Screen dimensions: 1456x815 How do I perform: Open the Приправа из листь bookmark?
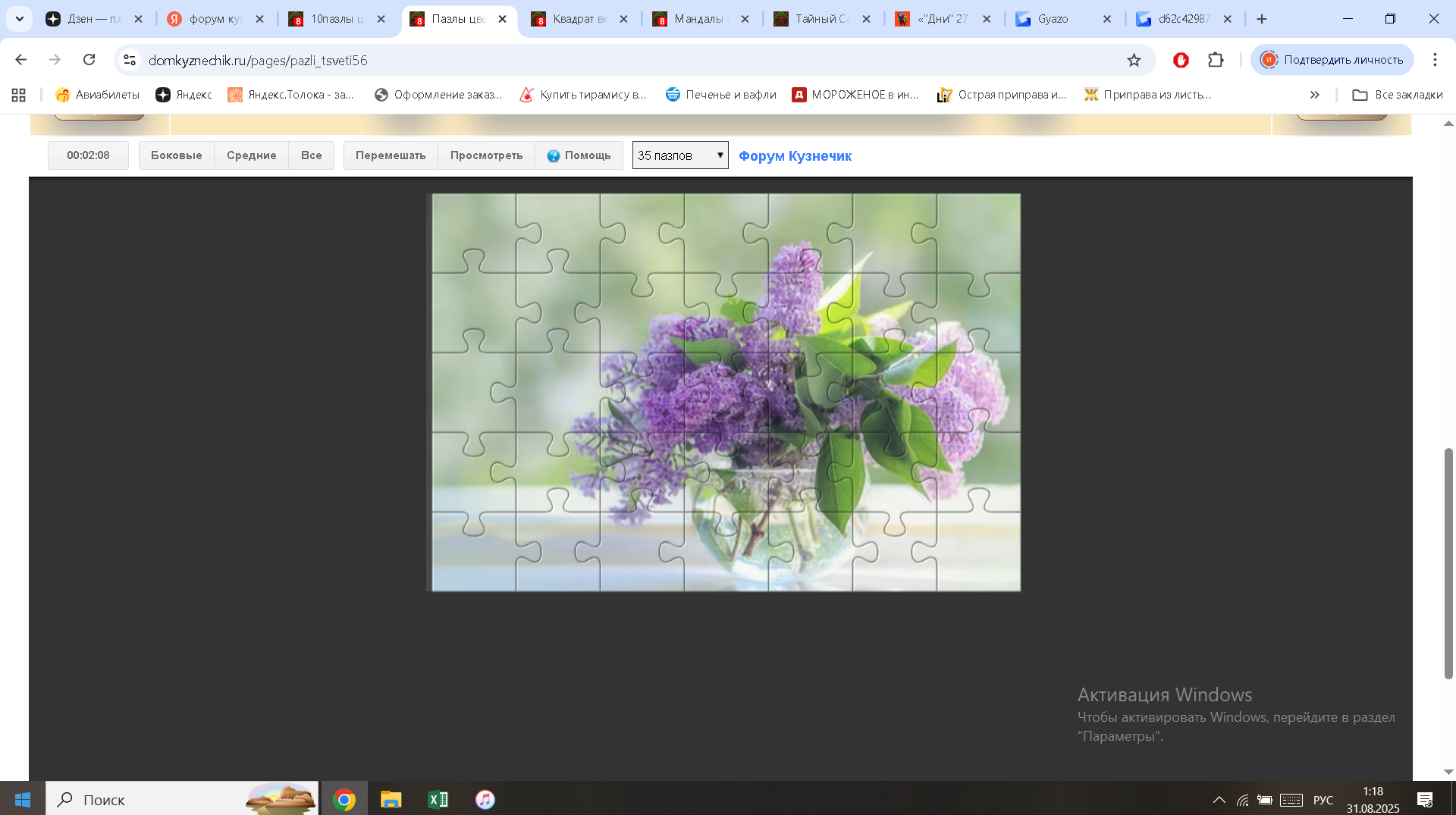pos(1147,95)
